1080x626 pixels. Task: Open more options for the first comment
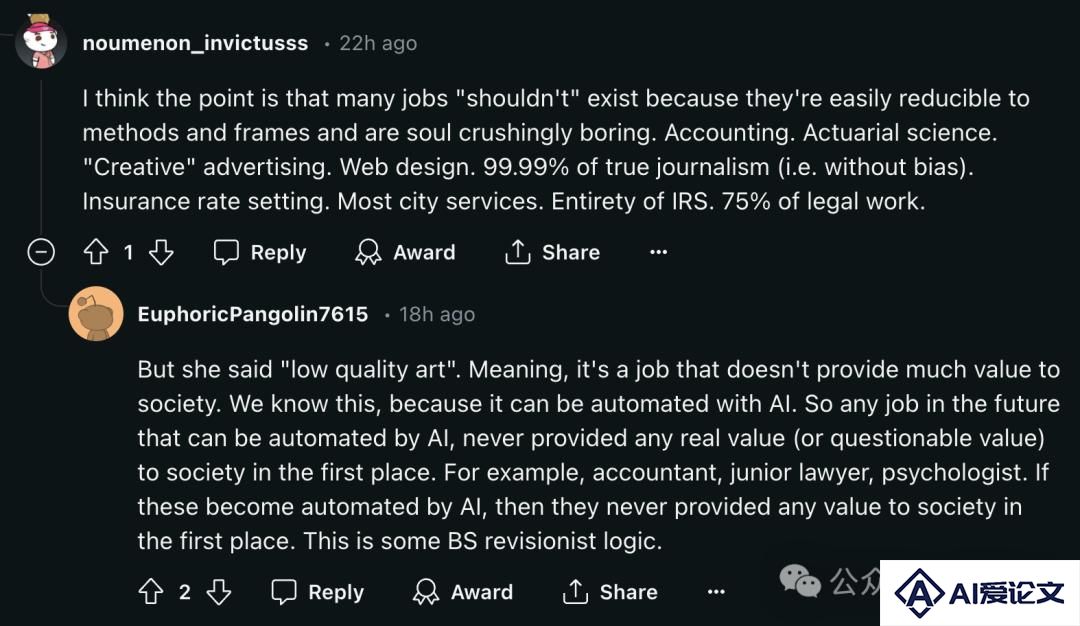point(658,252)
